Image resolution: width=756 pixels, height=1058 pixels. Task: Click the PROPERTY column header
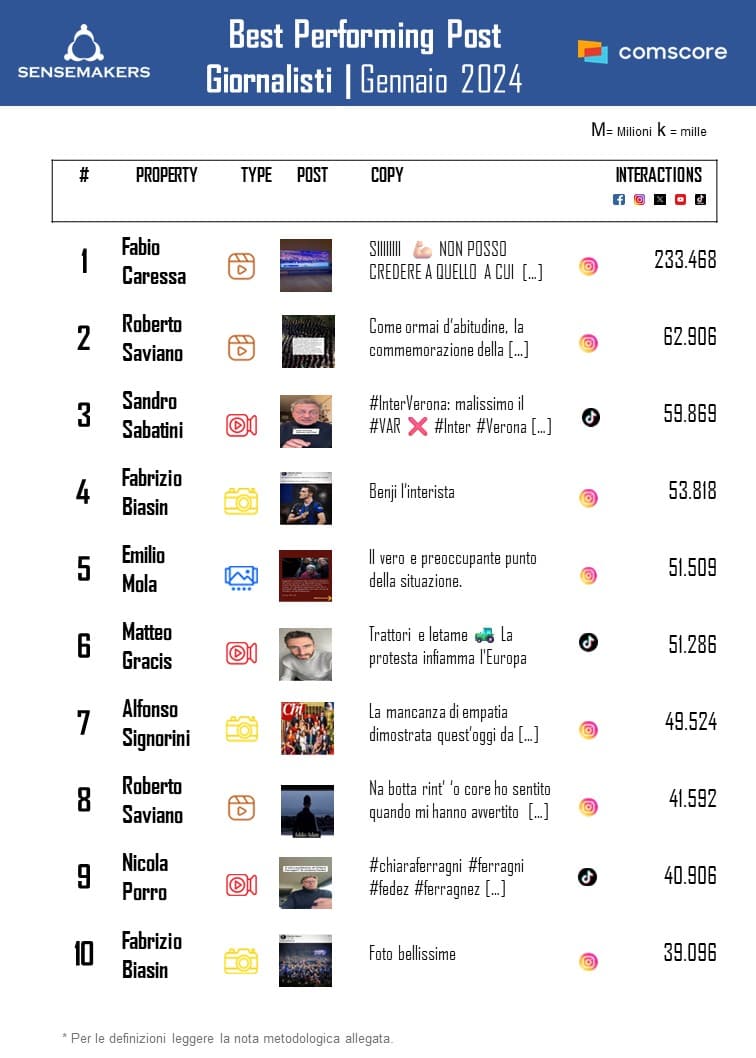tap(167, 175)
